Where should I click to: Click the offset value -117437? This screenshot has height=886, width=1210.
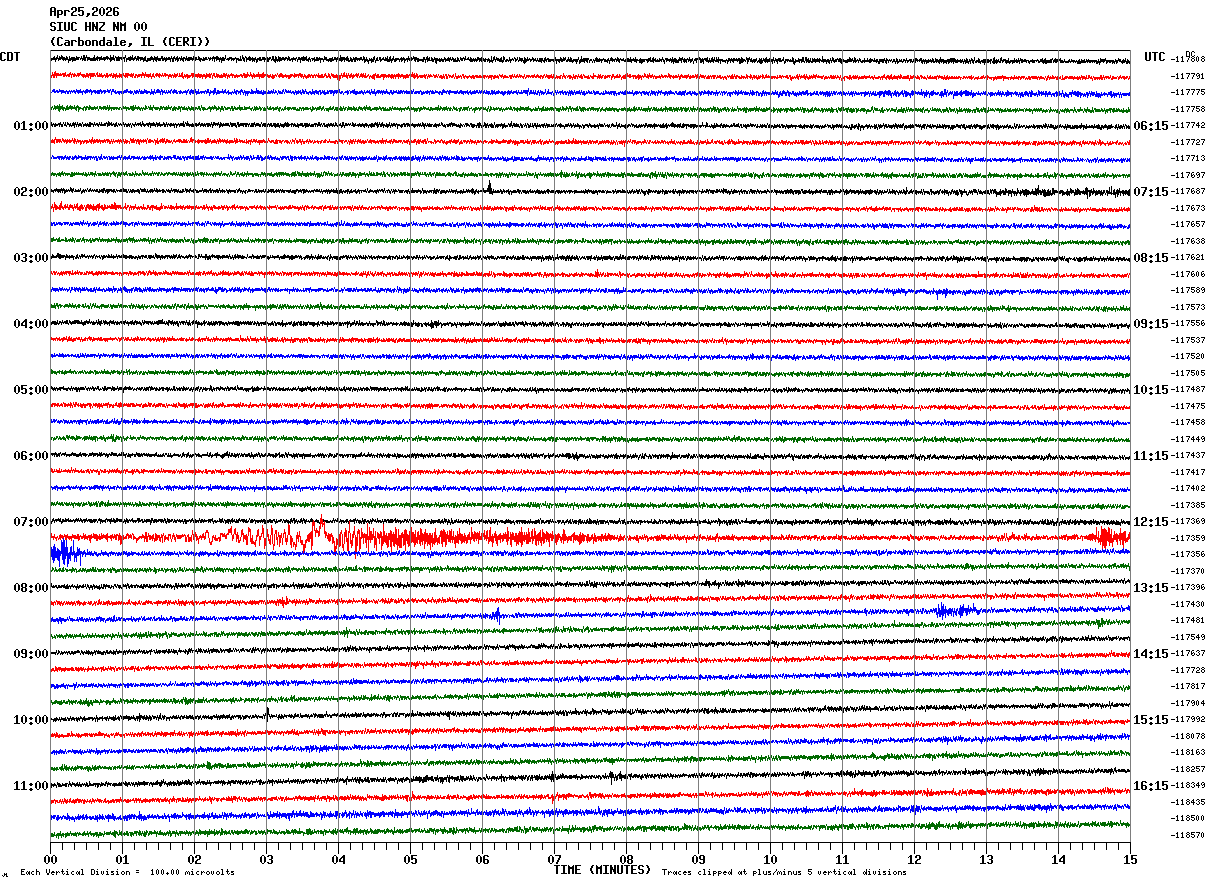point(1188,456)
